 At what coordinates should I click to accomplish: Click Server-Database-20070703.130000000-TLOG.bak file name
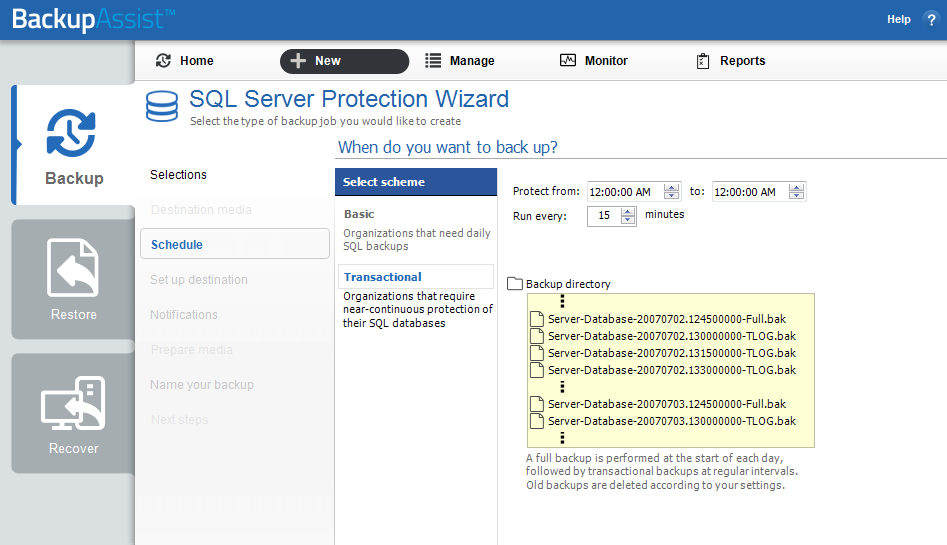[672, 421]
